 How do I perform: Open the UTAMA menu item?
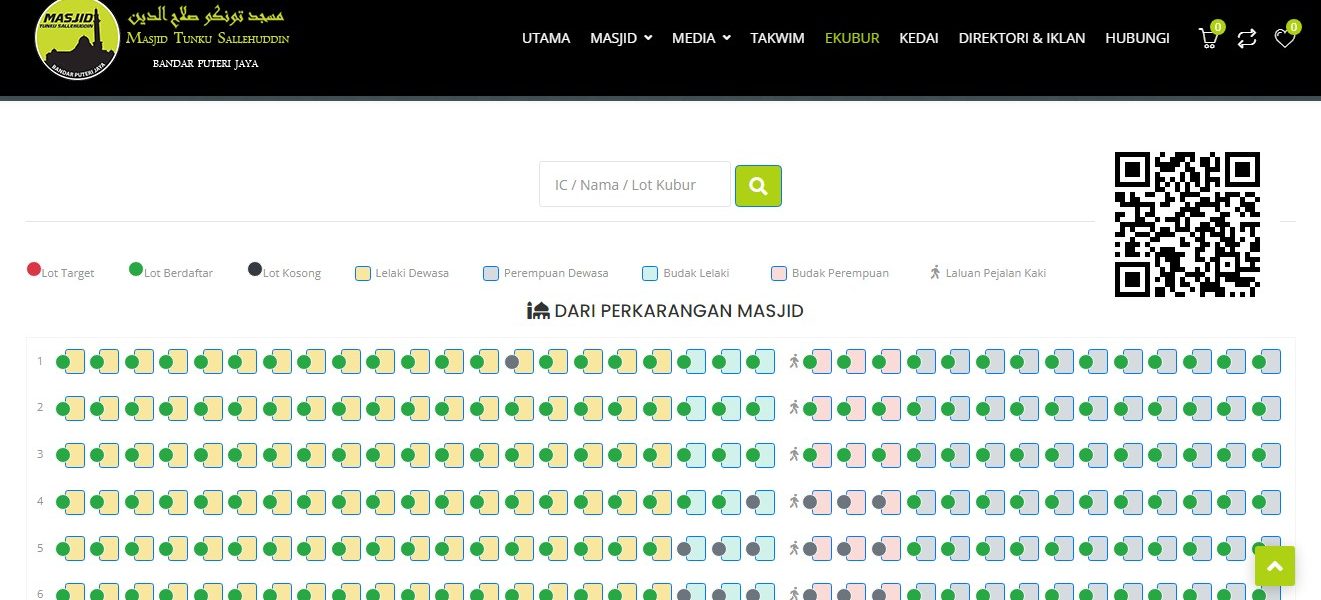546,38
